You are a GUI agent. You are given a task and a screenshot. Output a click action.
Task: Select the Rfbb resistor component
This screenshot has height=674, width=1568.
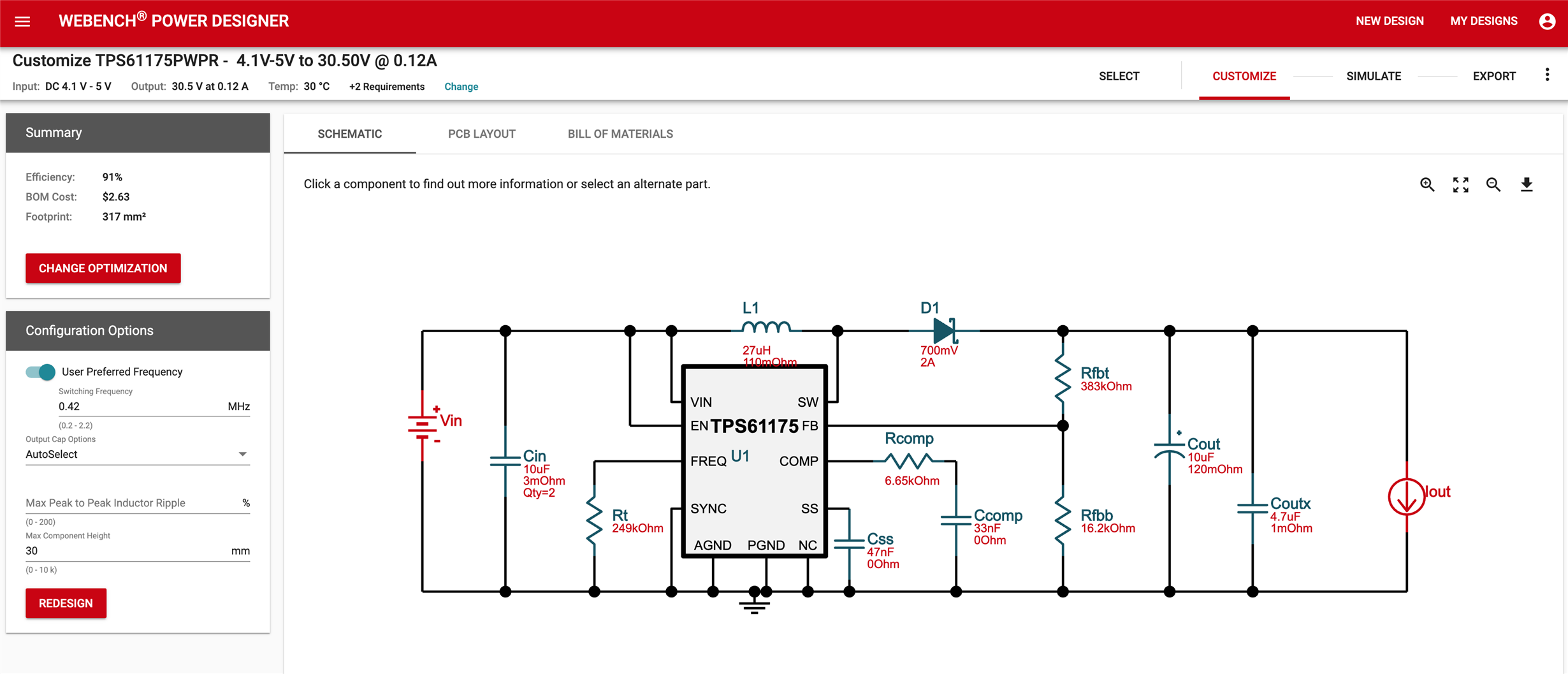(x=1063, y=520)
